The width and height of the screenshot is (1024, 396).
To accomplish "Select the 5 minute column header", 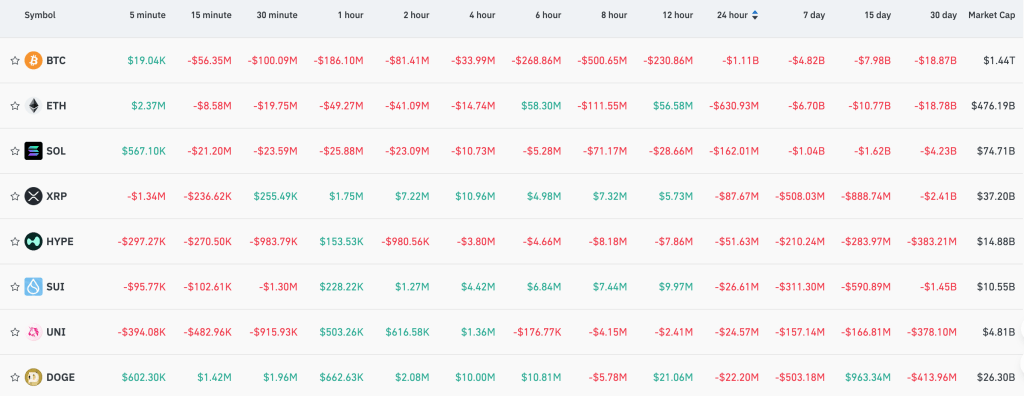I will (148, 15).
